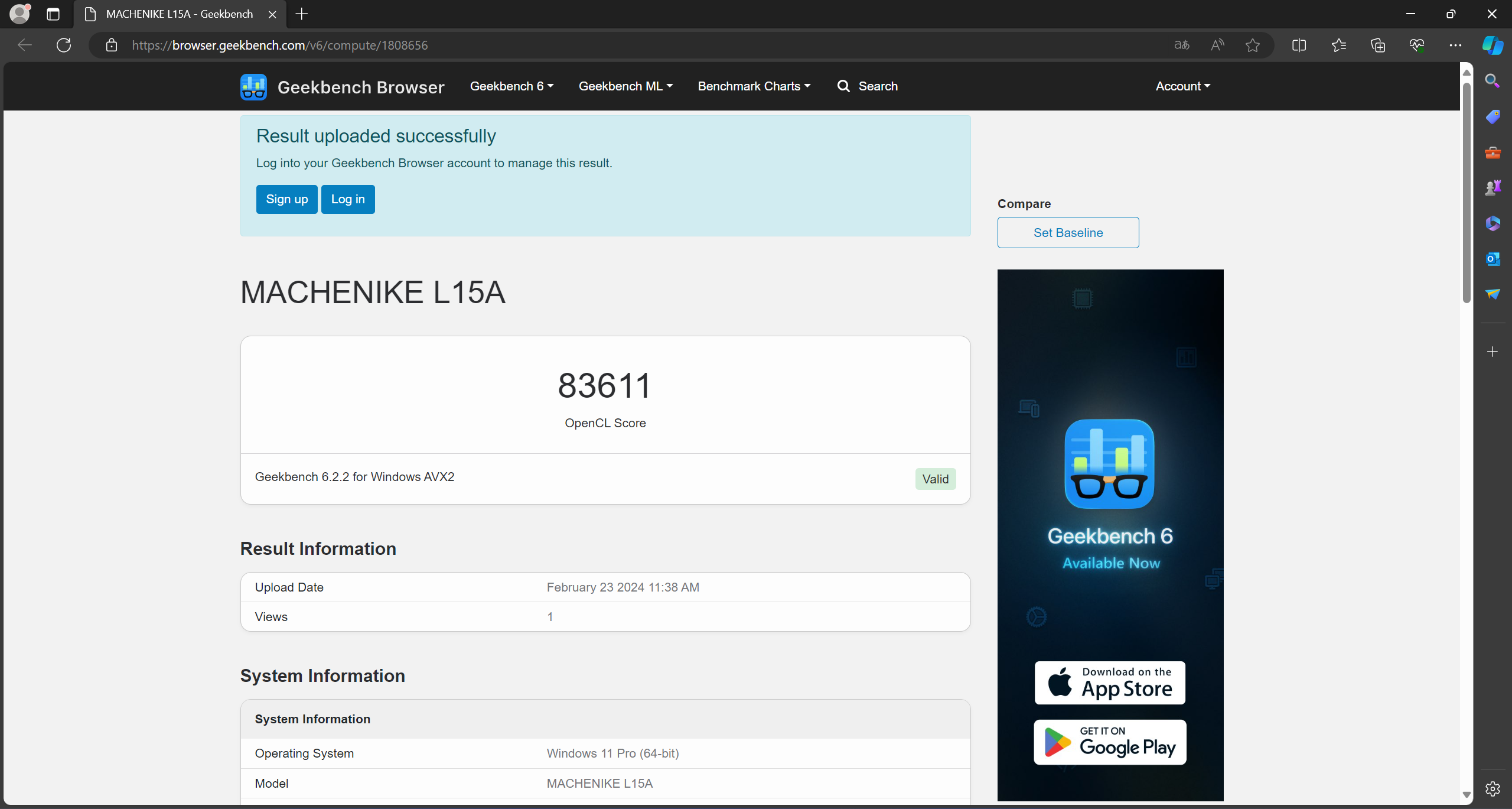Click the magnifier icon beside Search
The width and height of the screenshot is (1512, 809).
click(843, 86)
